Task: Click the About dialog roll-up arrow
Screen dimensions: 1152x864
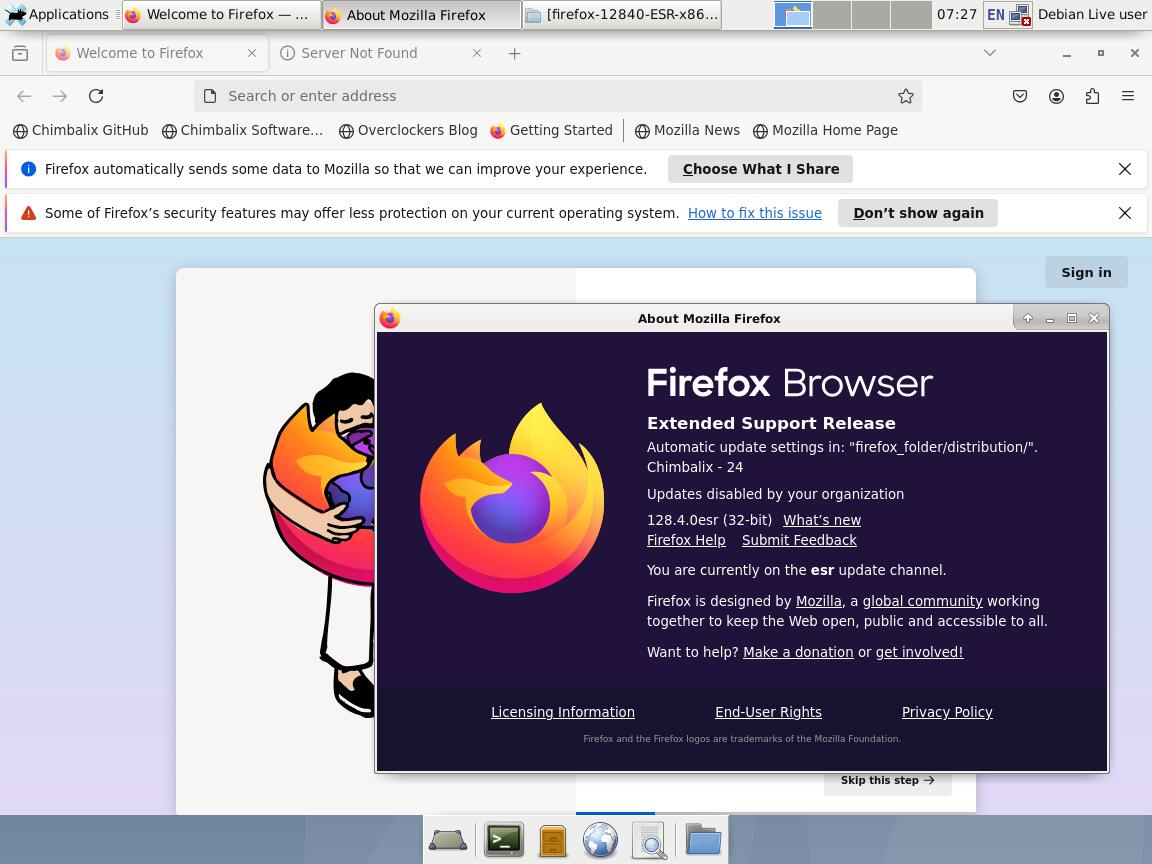Action: [x=1028, y=318]
